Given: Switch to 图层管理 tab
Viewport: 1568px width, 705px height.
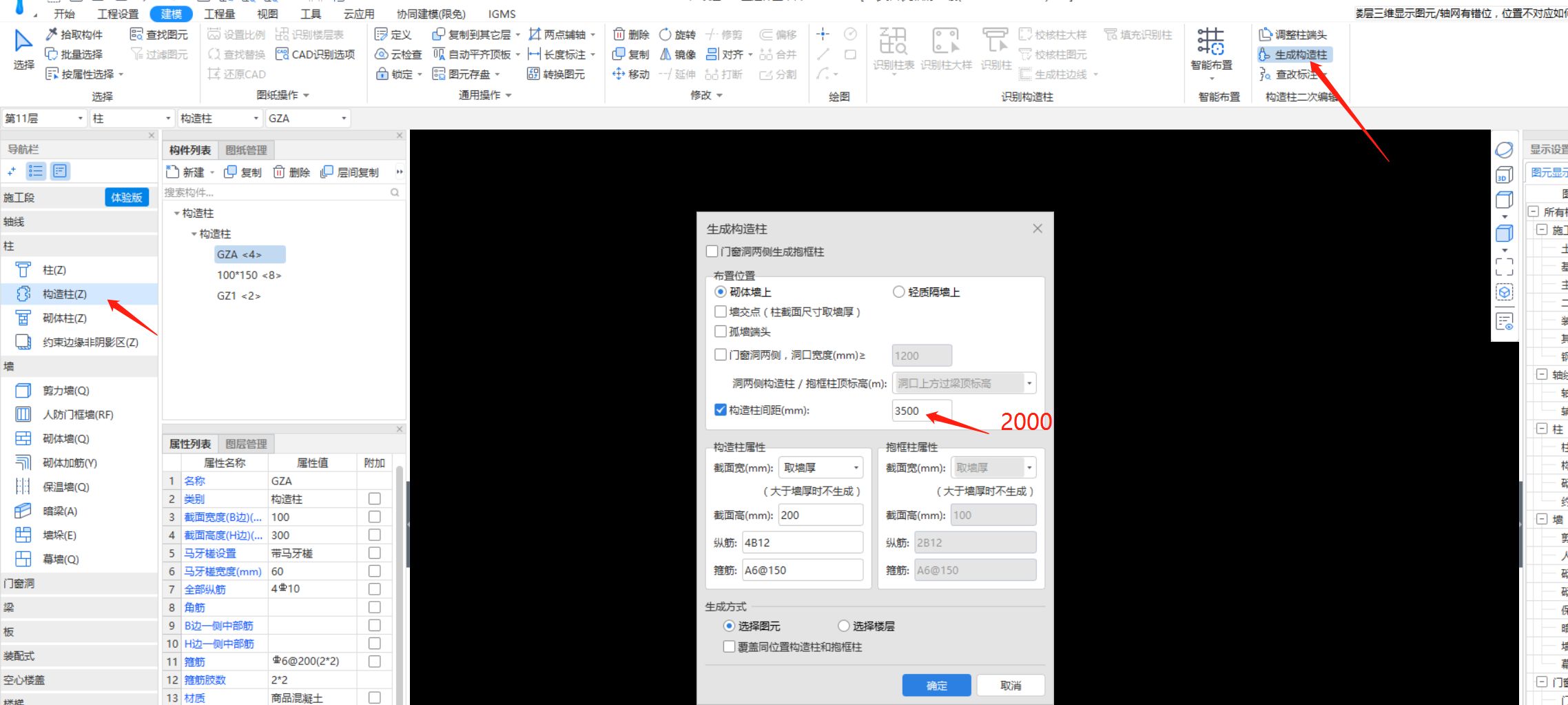Looking at the screenshot, I should tap(246, 445).
